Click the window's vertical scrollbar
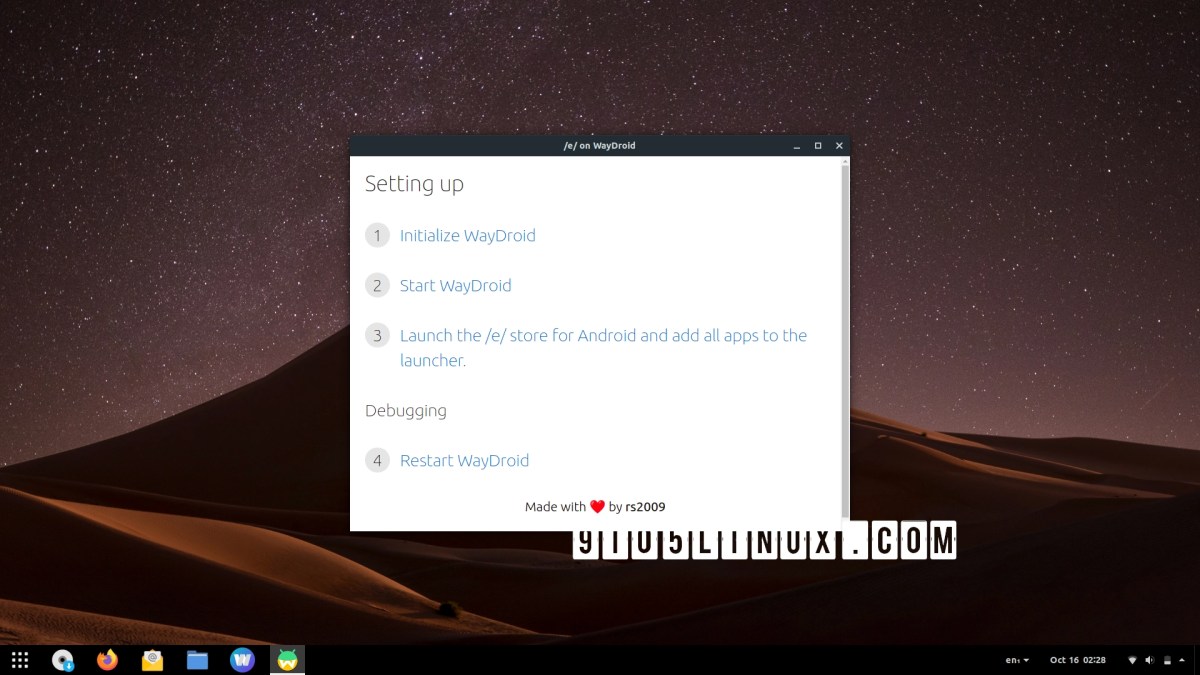 pos(845,340)
